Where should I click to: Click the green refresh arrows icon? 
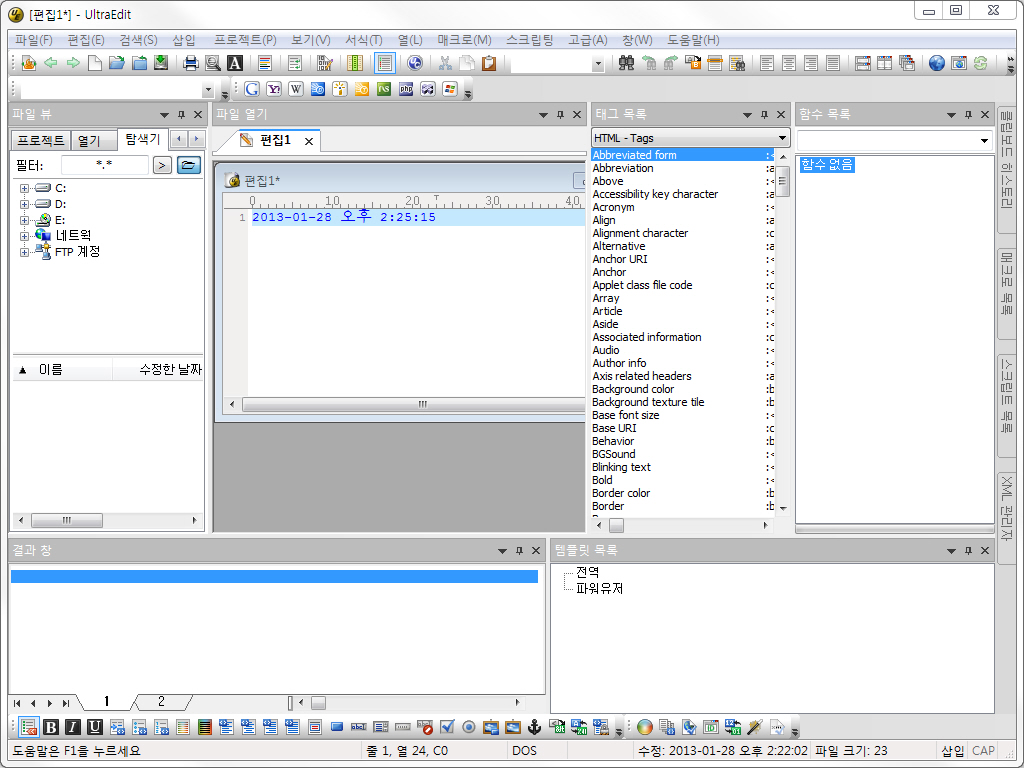point(980,63)
